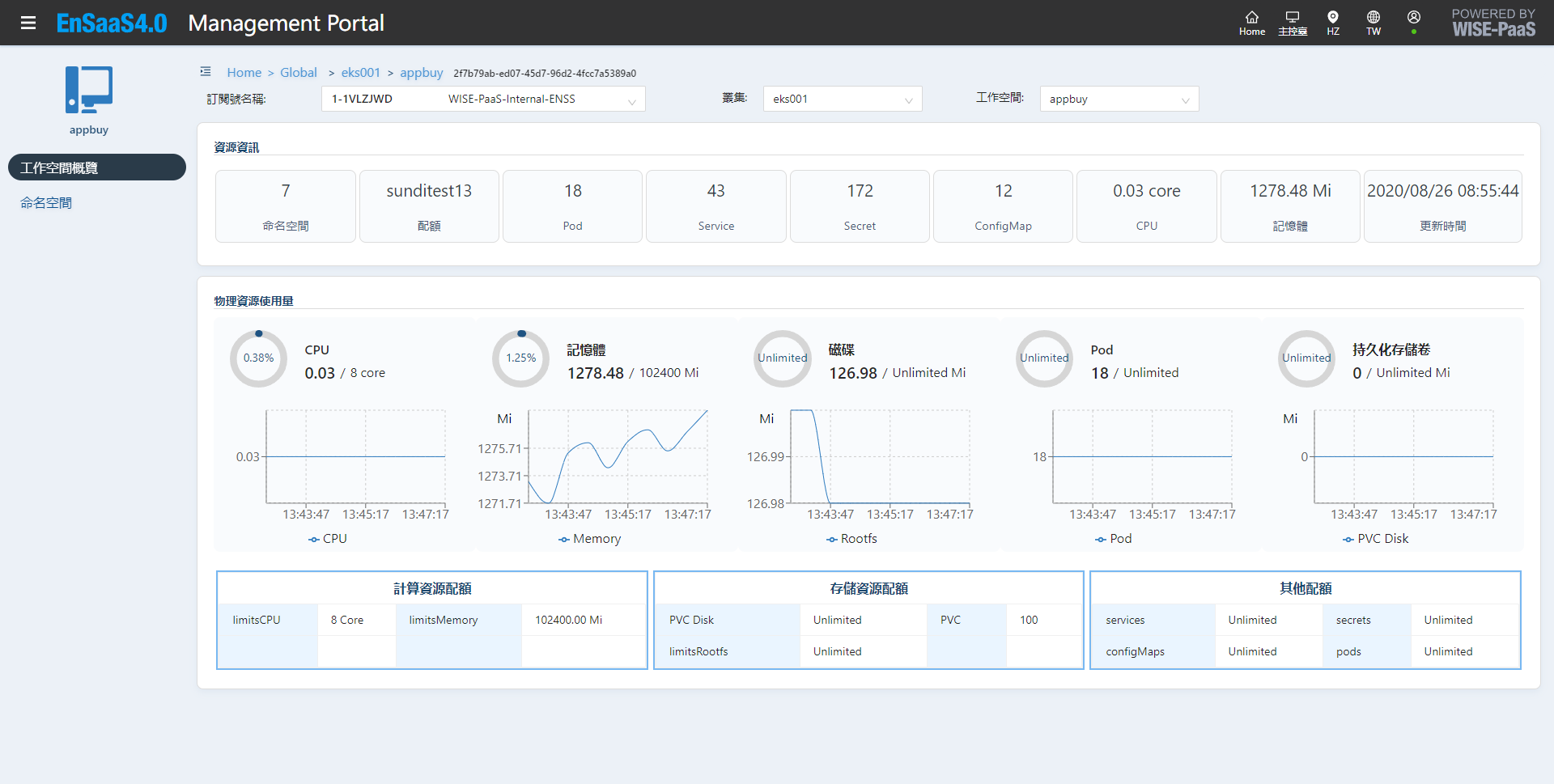Click the memory 1.25% gauge ring
Image resolution: width=1554 pixels, height=784 pixels.
click(521, 358)
